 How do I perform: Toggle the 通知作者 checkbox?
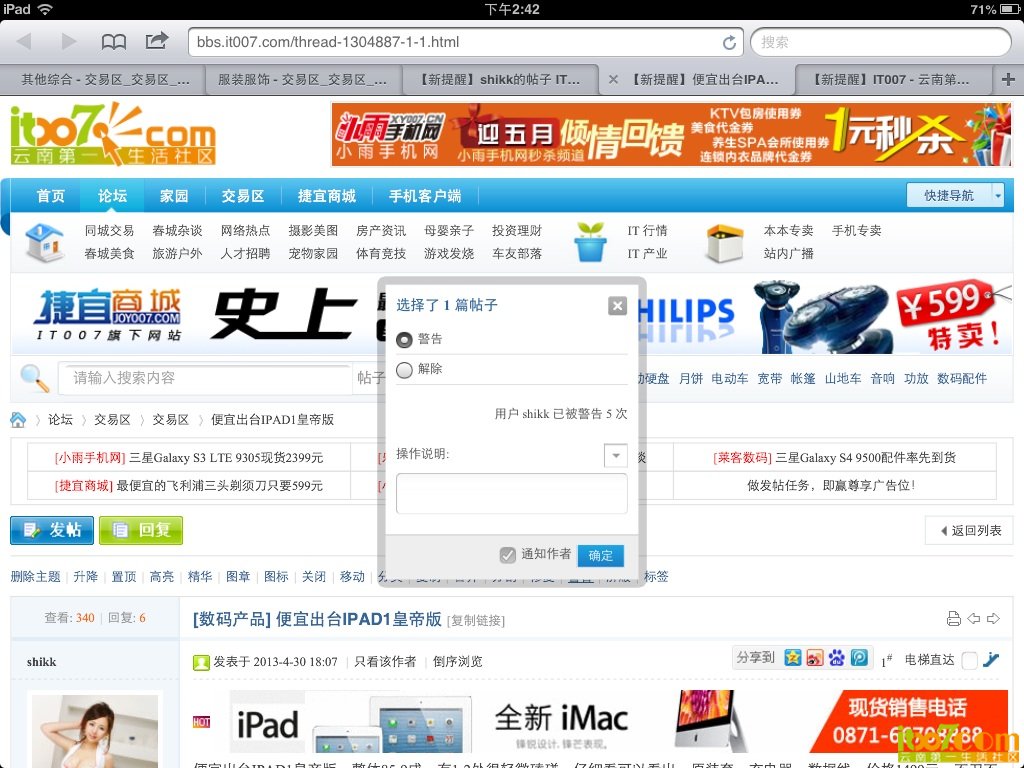pyautogui.click(x=507, y=555)
